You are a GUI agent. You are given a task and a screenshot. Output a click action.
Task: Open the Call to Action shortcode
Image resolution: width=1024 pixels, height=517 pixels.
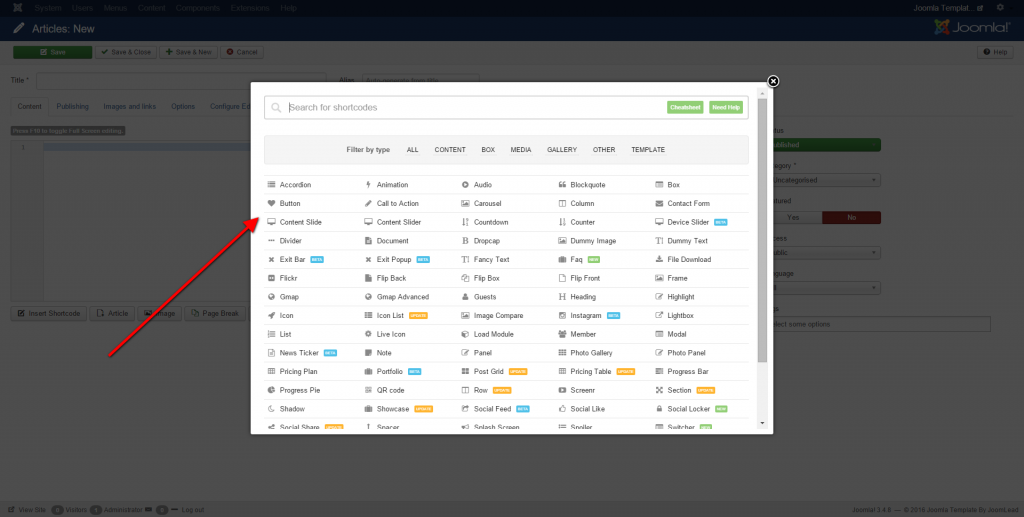(x=392, y=204)
